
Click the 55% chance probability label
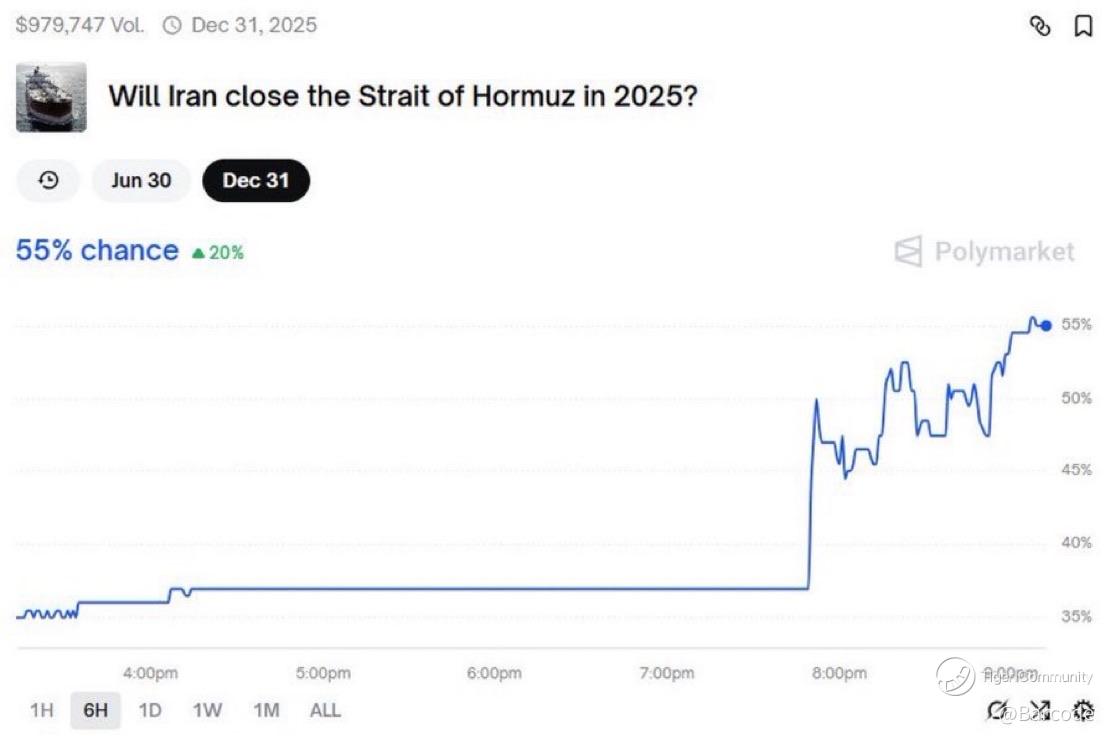pos(97,251)
